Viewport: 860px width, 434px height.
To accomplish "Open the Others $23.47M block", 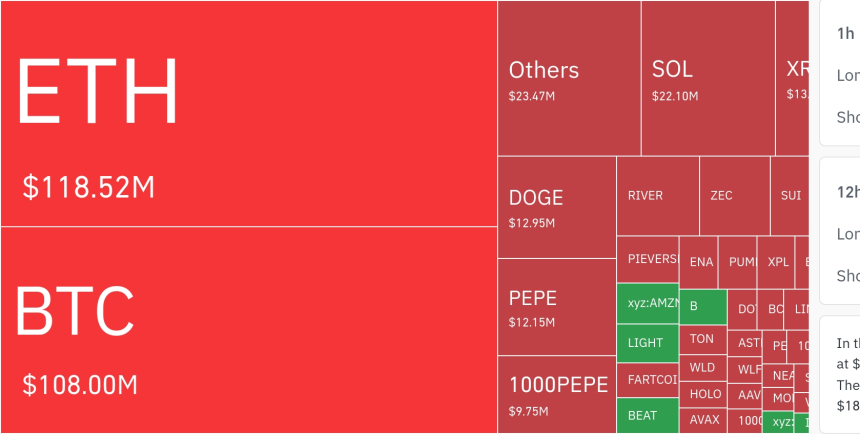I will click(x=568, y=80).
